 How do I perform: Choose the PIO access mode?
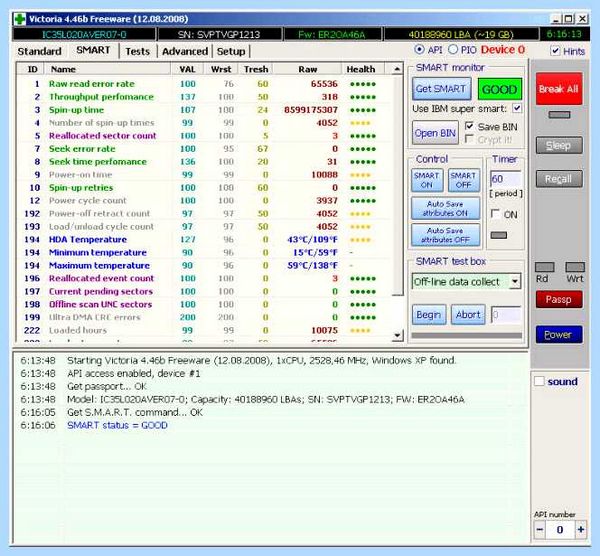(453, 49)
